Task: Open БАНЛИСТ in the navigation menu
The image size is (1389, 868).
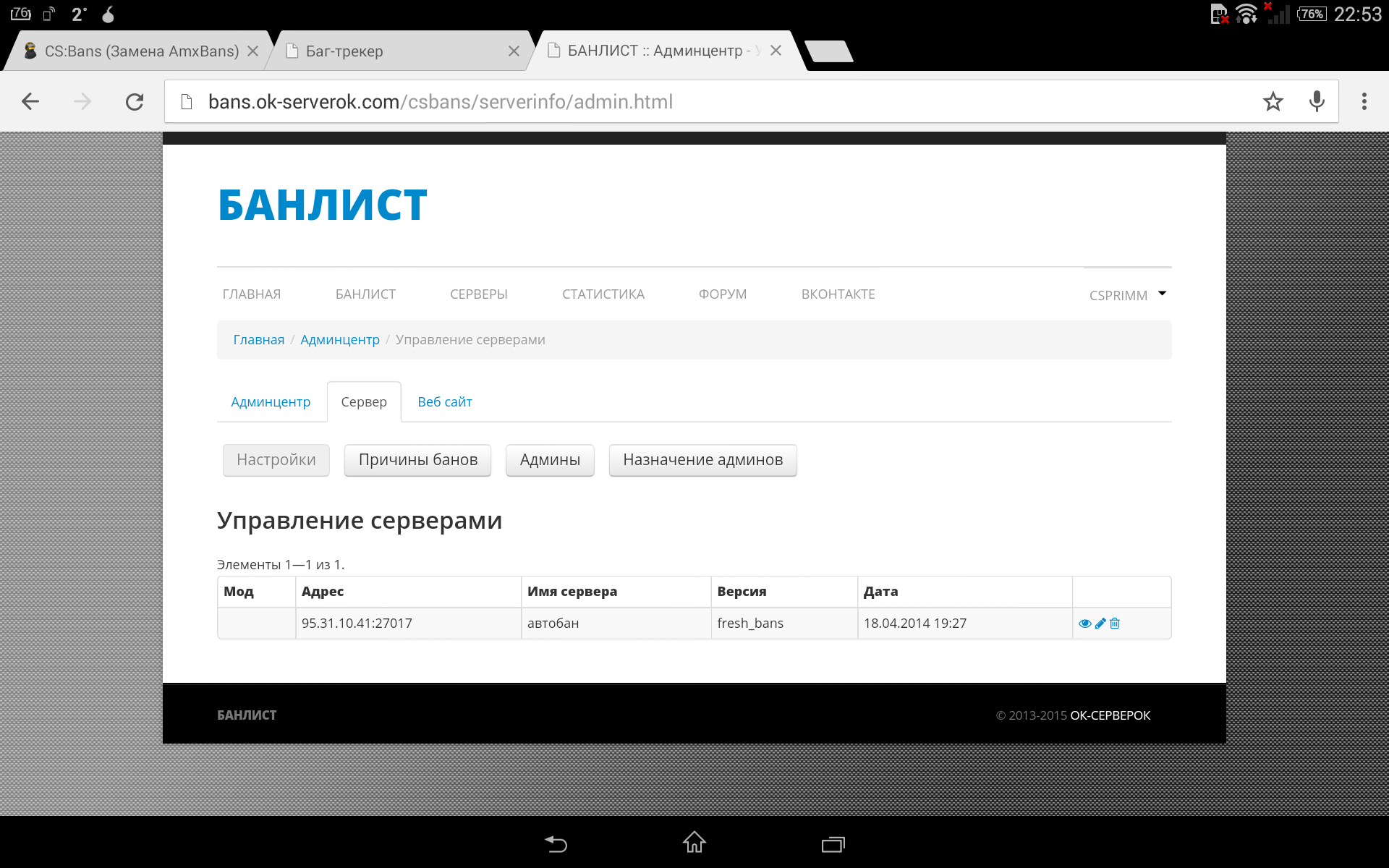Action: coord(365,294)
